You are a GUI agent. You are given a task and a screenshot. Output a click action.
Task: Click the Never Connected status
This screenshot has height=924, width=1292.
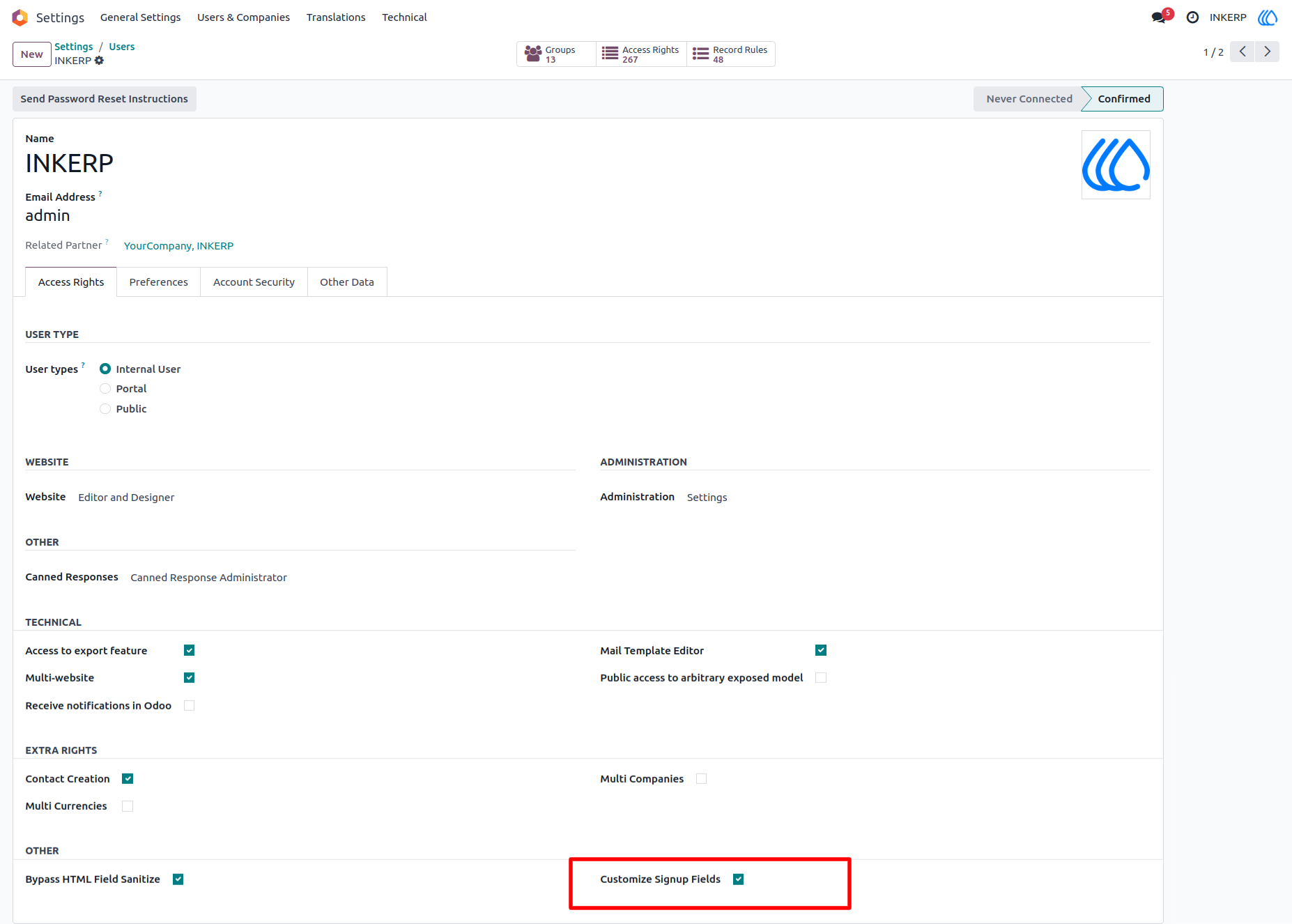1029,99
